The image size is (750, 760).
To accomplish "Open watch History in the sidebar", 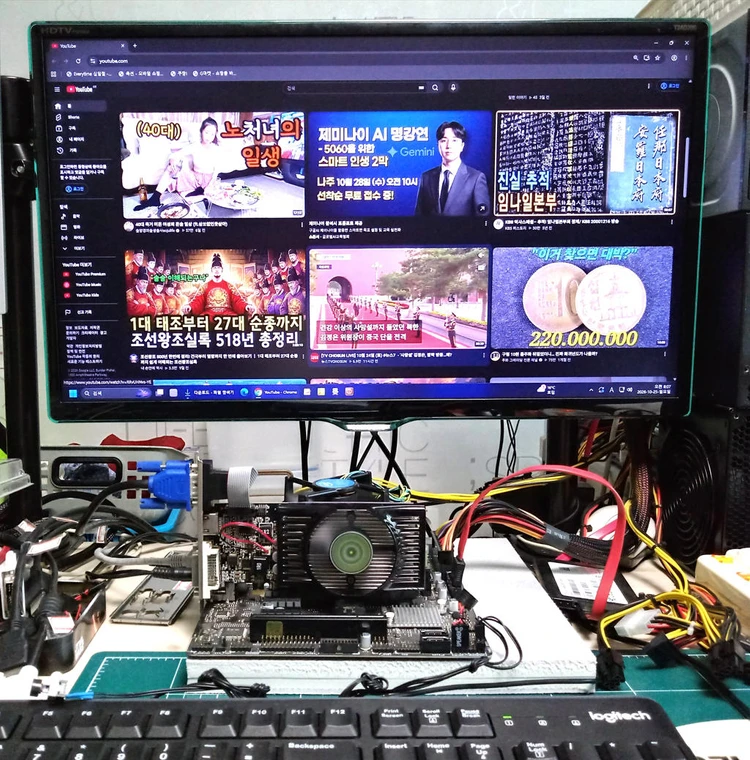I will click(x=66, y=151).
